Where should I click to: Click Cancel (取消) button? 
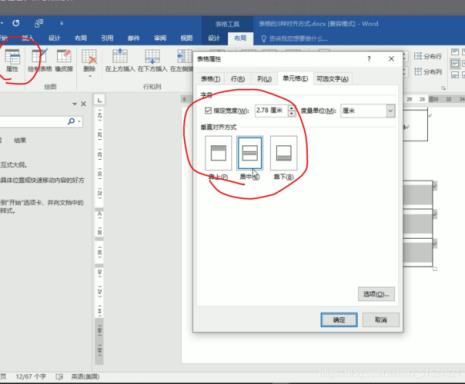click(381, 320)
